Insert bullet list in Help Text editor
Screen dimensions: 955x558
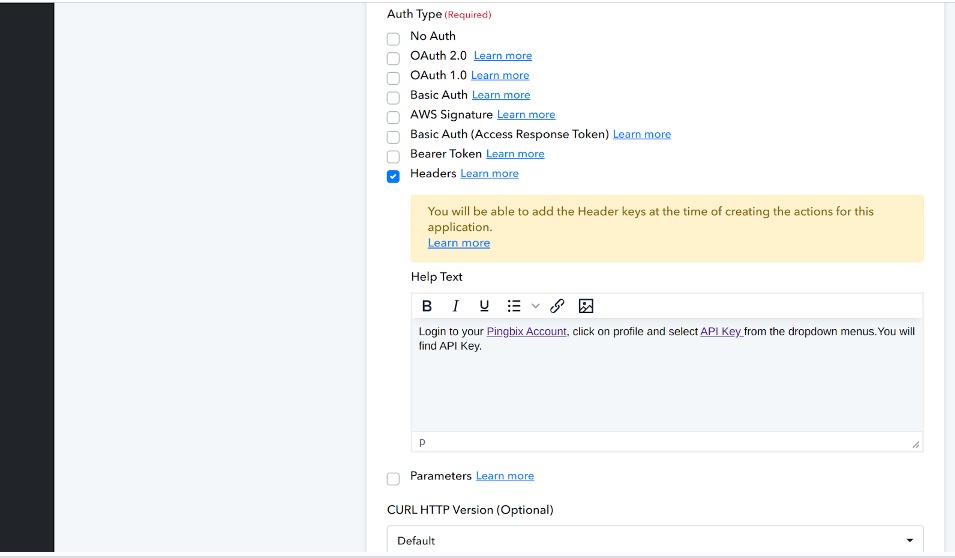(514, 306)
